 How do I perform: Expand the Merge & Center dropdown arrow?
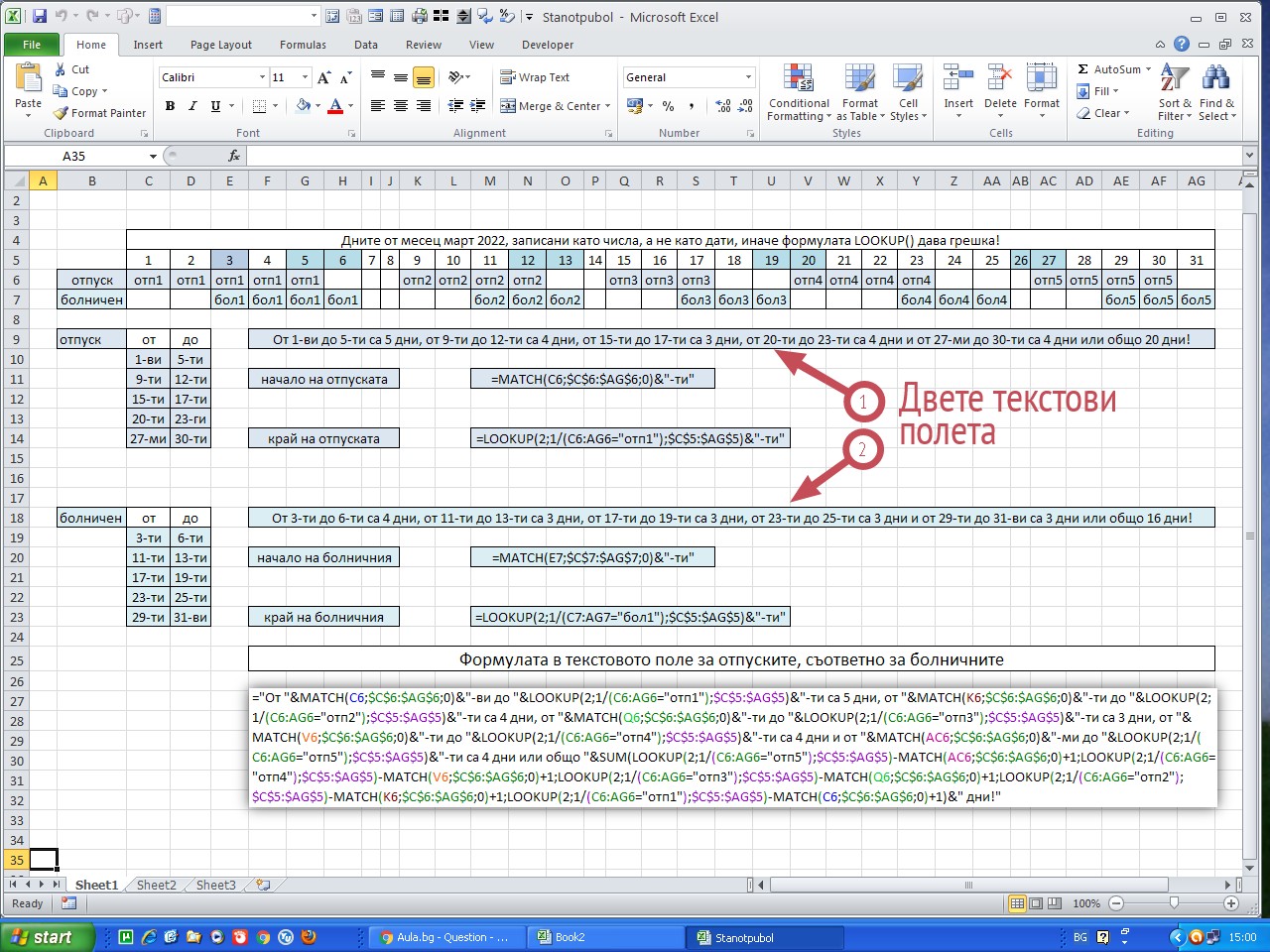(607, 106)
